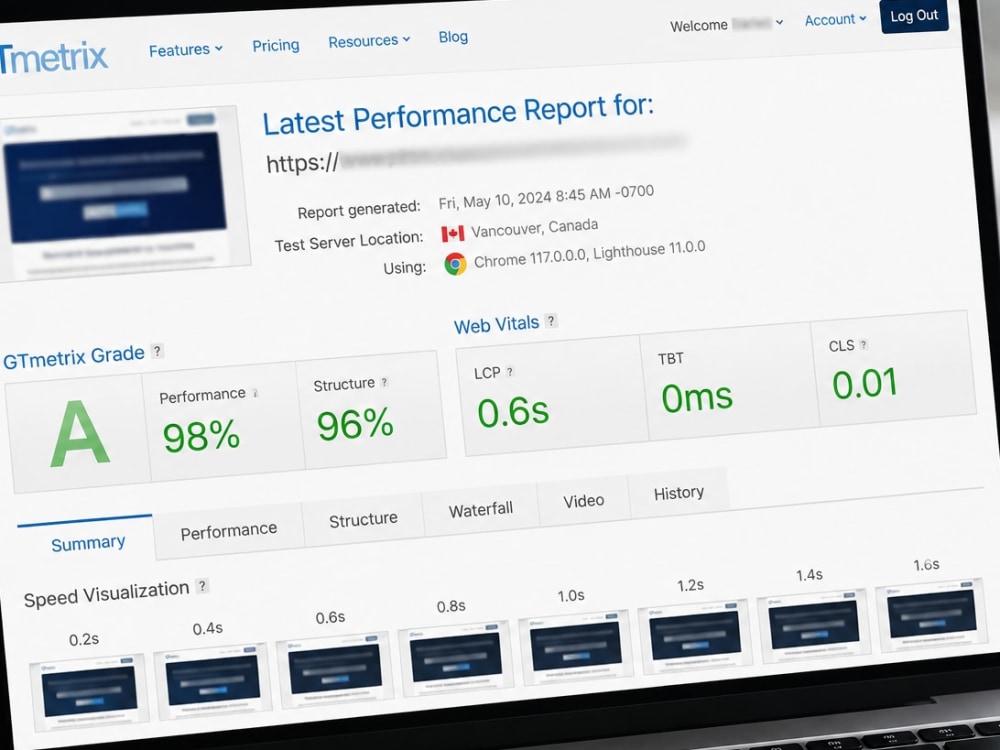This screenshot has height=750, width=1000.
Task: Click the 0ms TBT value
Action: [x=697, y=397]
